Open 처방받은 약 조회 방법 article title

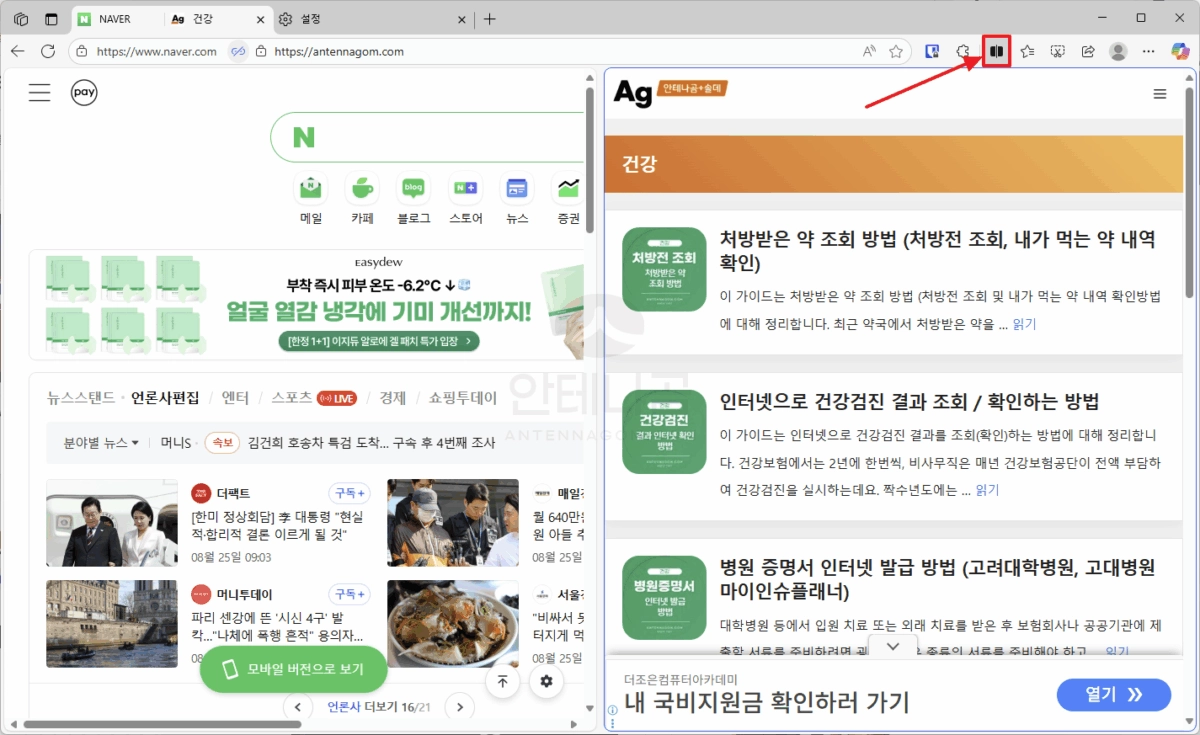tap(938, 251)
